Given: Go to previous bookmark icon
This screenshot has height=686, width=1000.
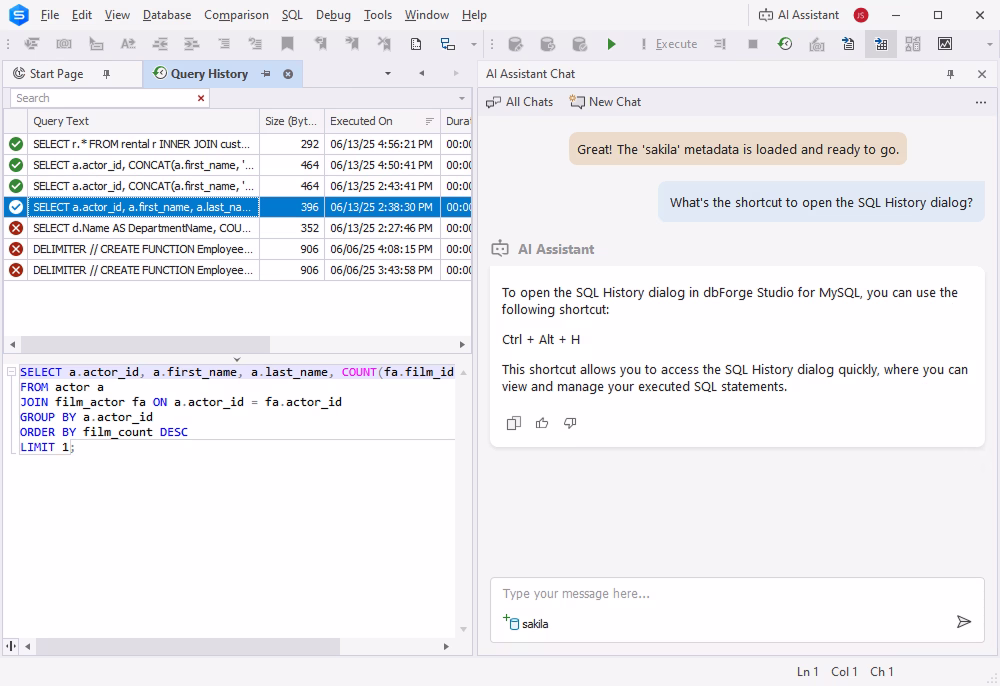Looking at the screenshot, I should (x=320, y=44).
